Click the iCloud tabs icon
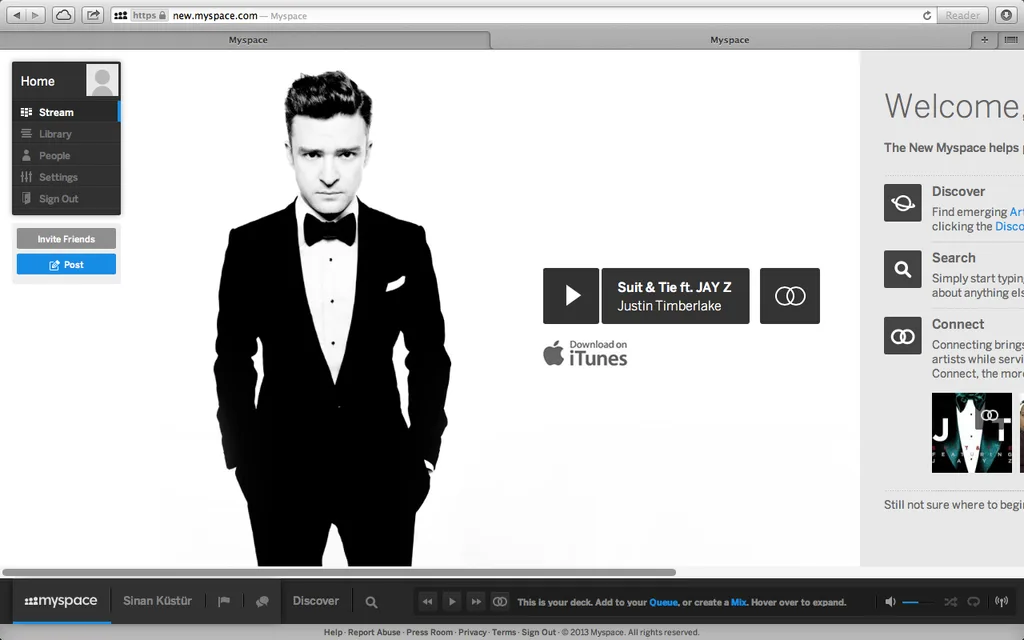The width and height of the screenshot is (1024, 640). coord(63,15)
